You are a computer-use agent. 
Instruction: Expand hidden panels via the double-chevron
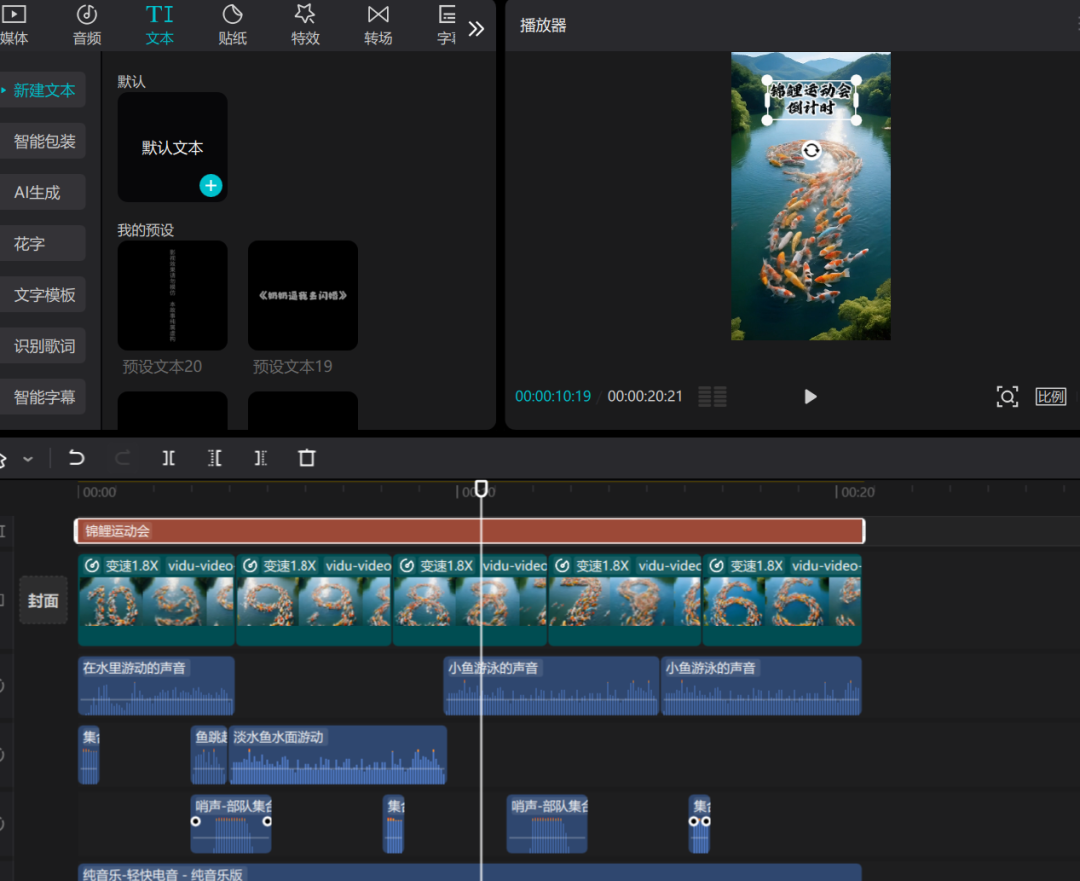[x=475, y=27]
